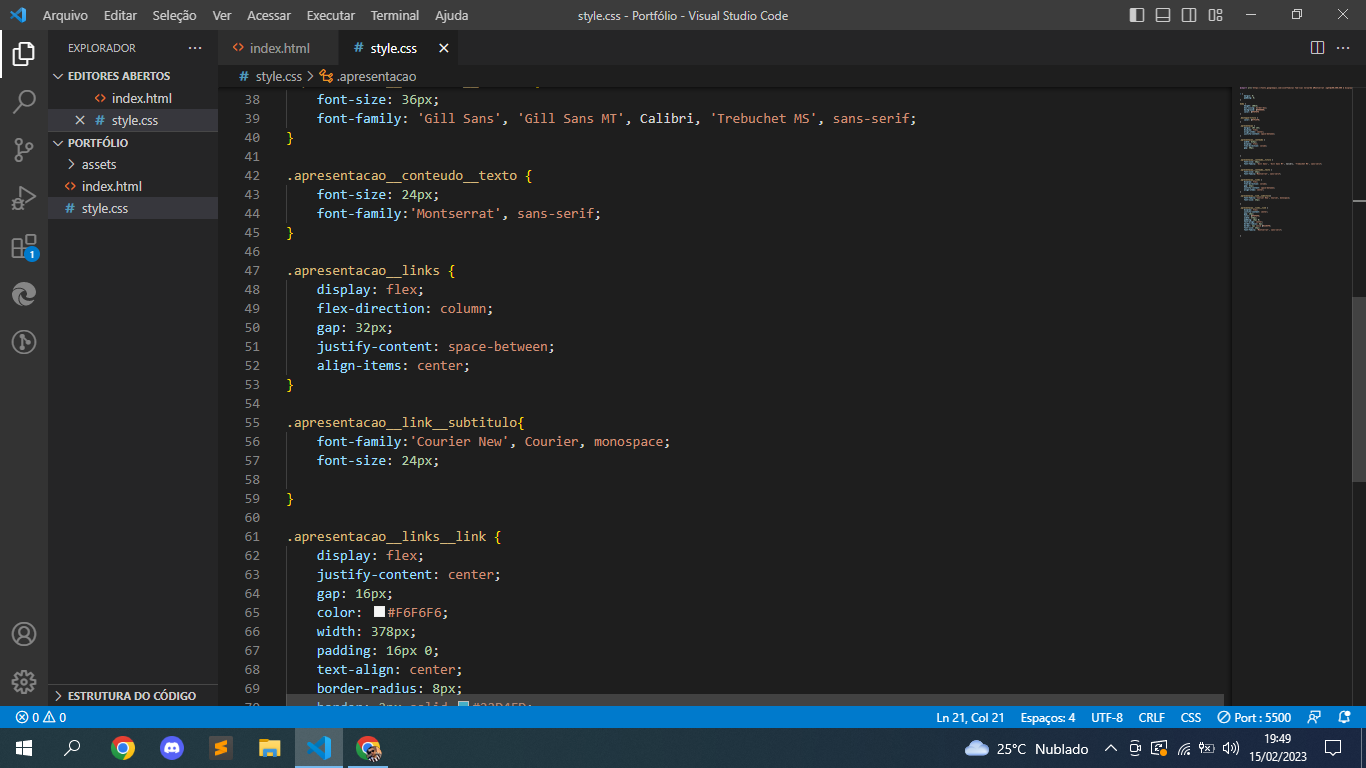Open the Terminal menu

tap(395, 15)
